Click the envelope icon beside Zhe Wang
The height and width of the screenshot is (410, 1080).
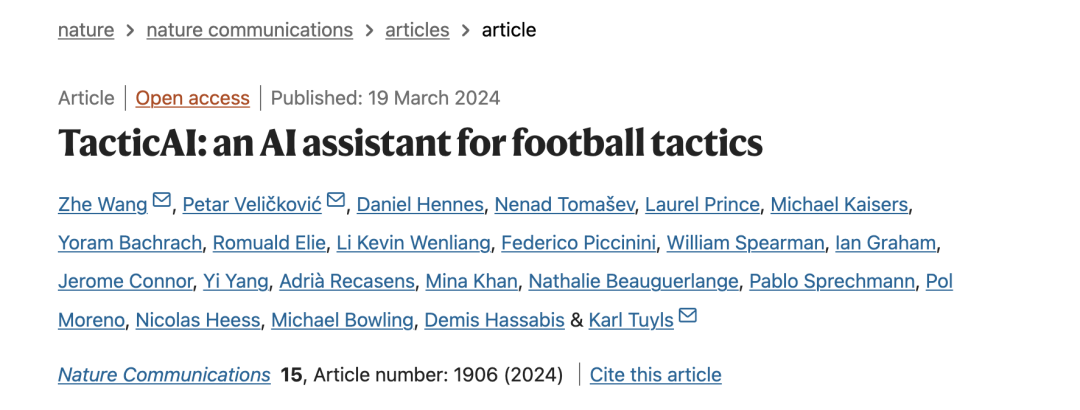point(162,203)
